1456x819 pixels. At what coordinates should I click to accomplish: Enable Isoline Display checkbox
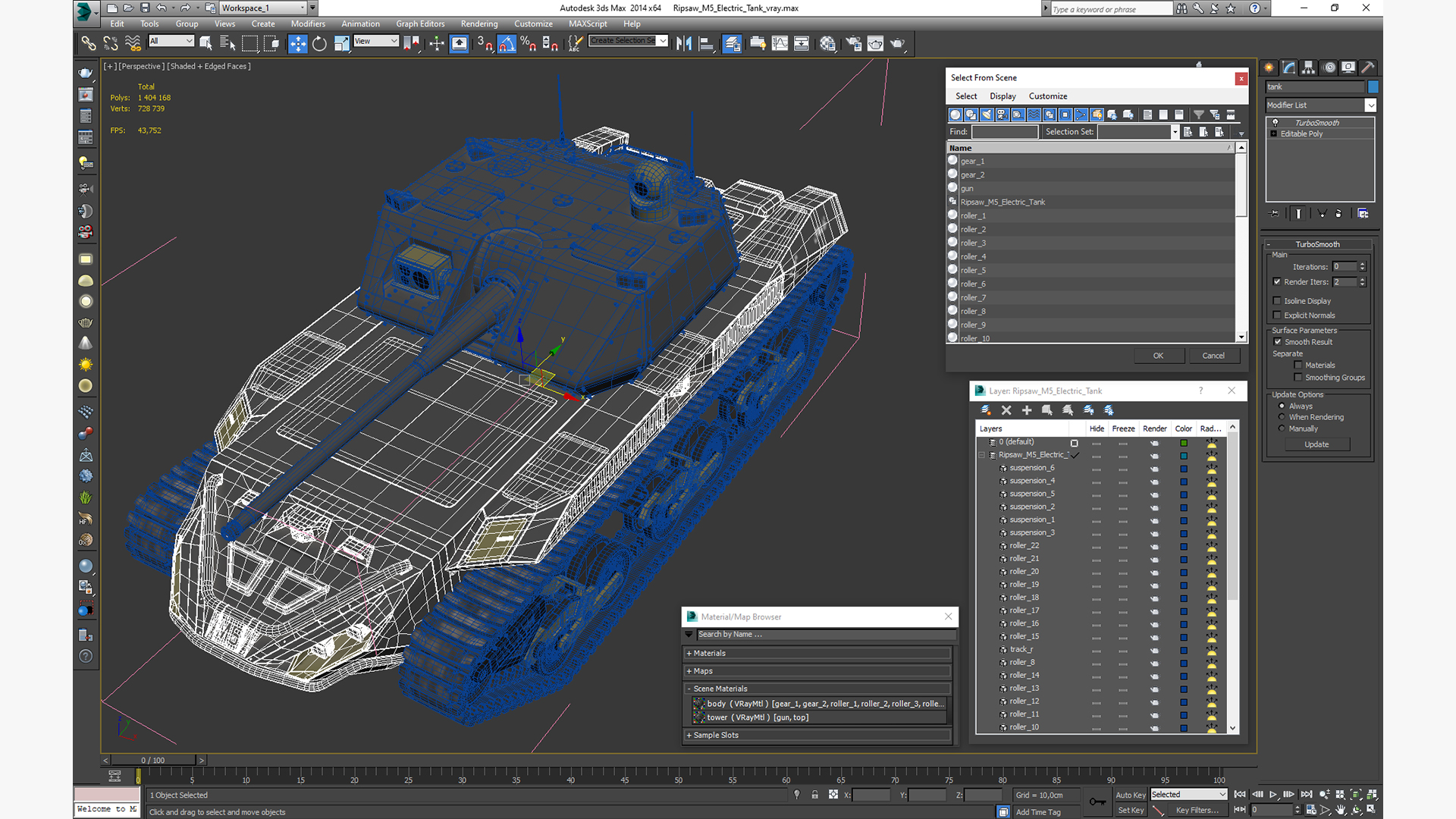click(1277, 301)
